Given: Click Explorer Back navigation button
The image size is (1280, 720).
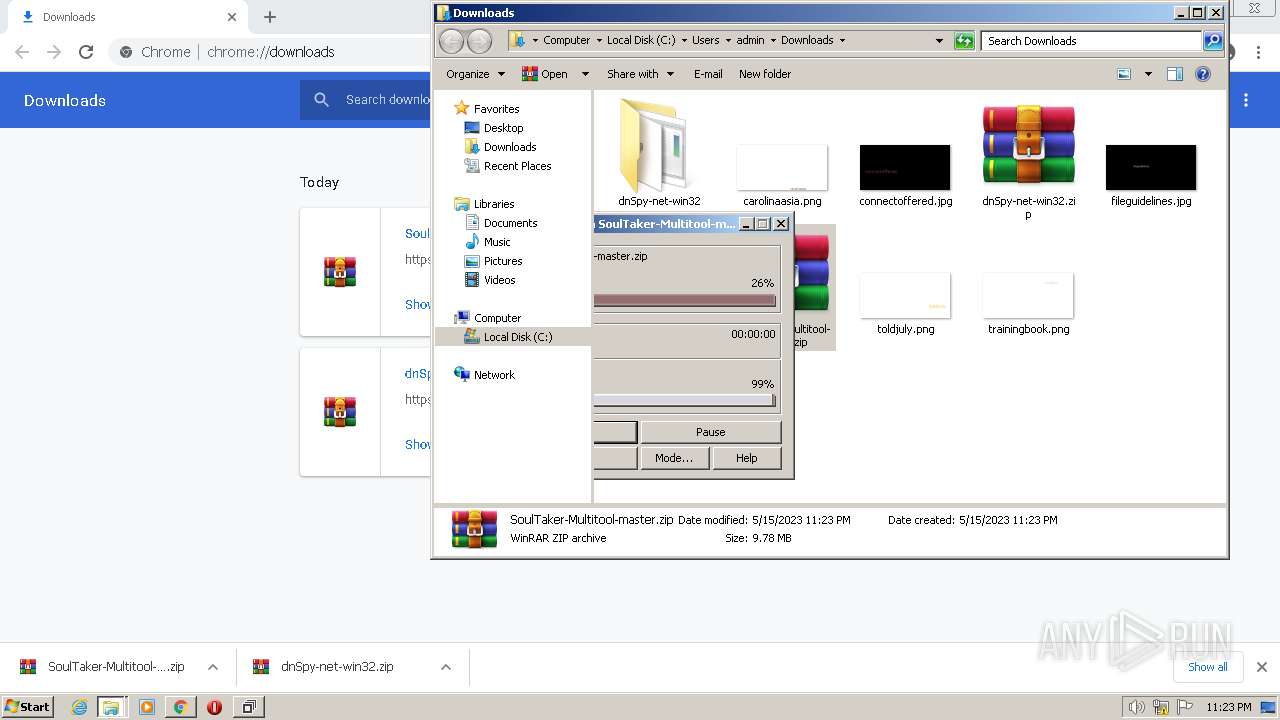Looking at the screenshot, I should pyautogui.click(x=452, y=41).
